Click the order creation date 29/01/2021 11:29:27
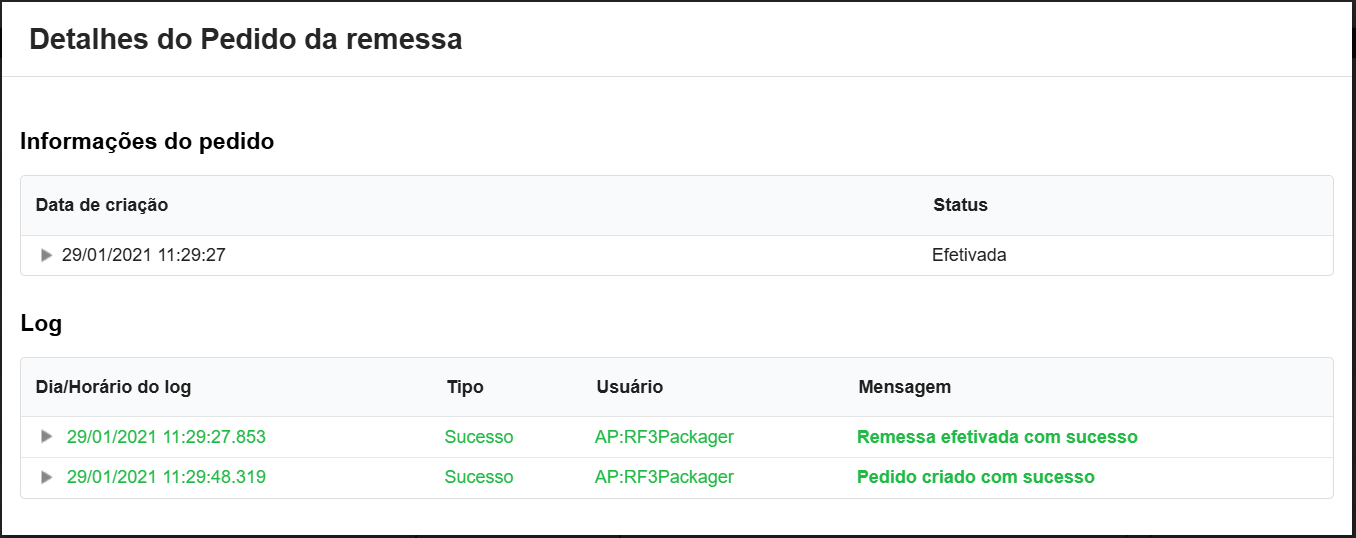 coord(143,255)
